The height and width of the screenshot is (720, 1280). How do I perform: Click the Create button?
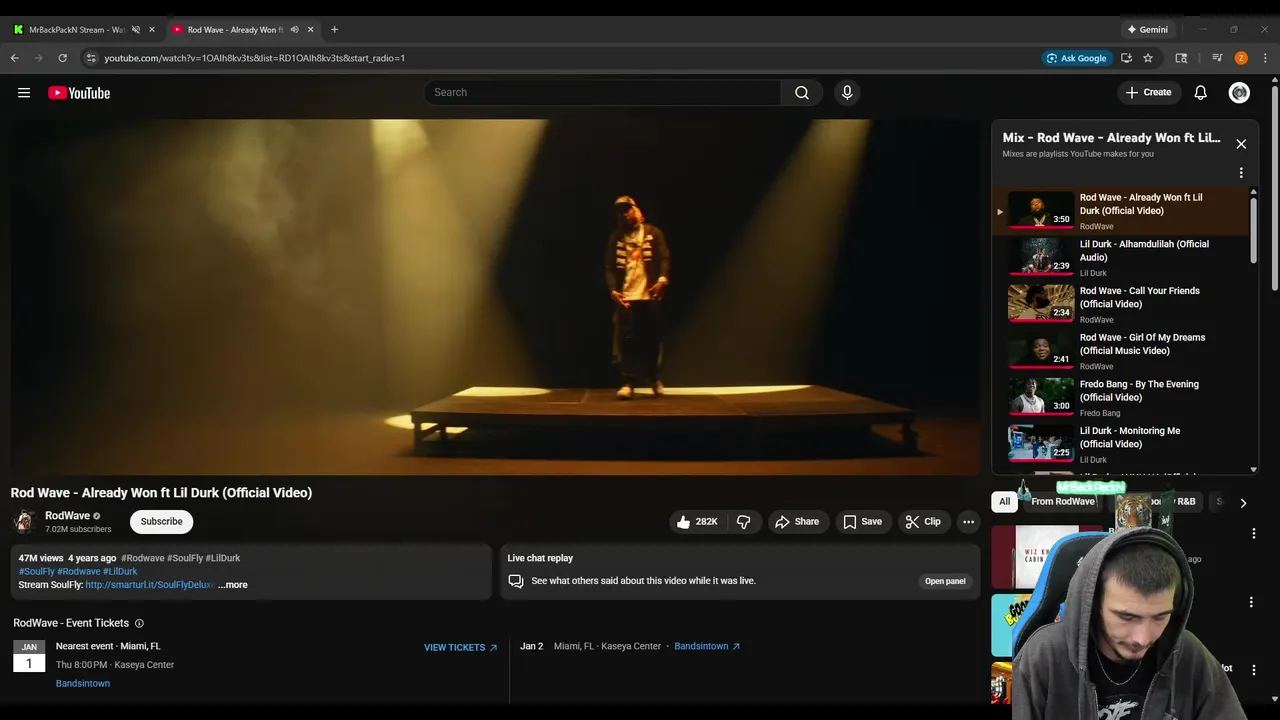tap(1148, 93)
